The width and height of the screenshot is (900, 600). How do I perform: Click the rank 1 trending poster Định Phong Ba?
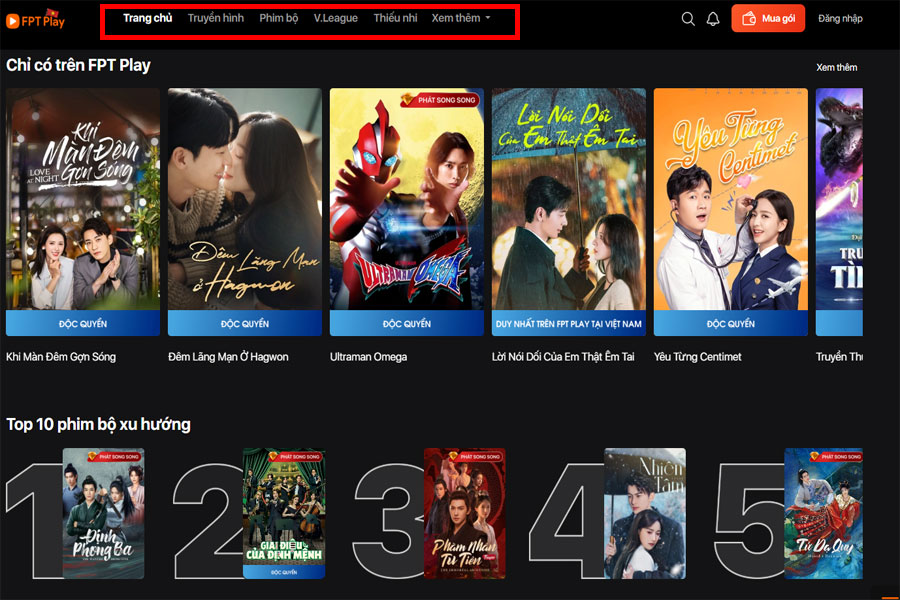103,513
